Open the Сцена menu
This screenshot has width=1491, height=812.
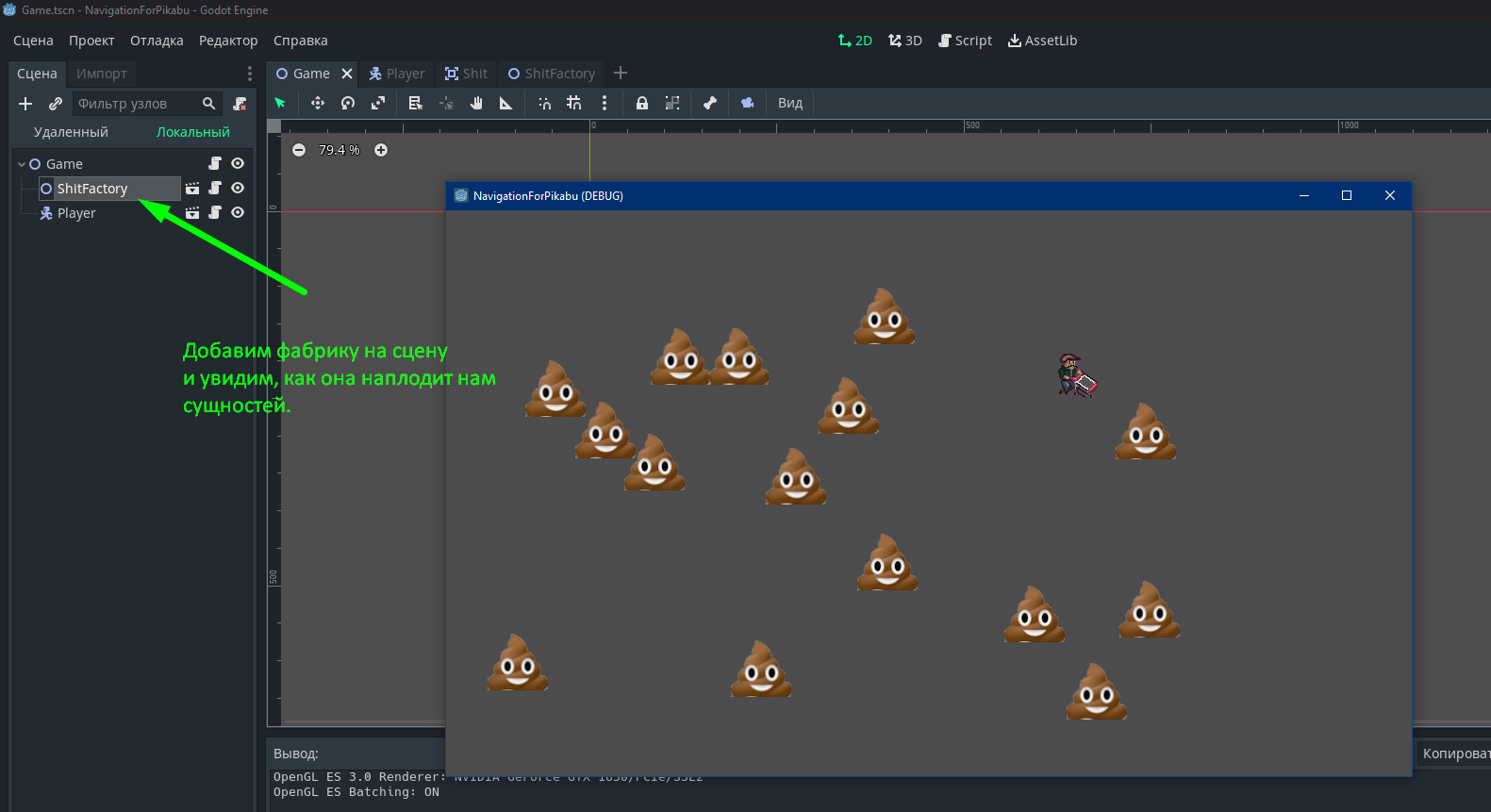pos(33,41)
